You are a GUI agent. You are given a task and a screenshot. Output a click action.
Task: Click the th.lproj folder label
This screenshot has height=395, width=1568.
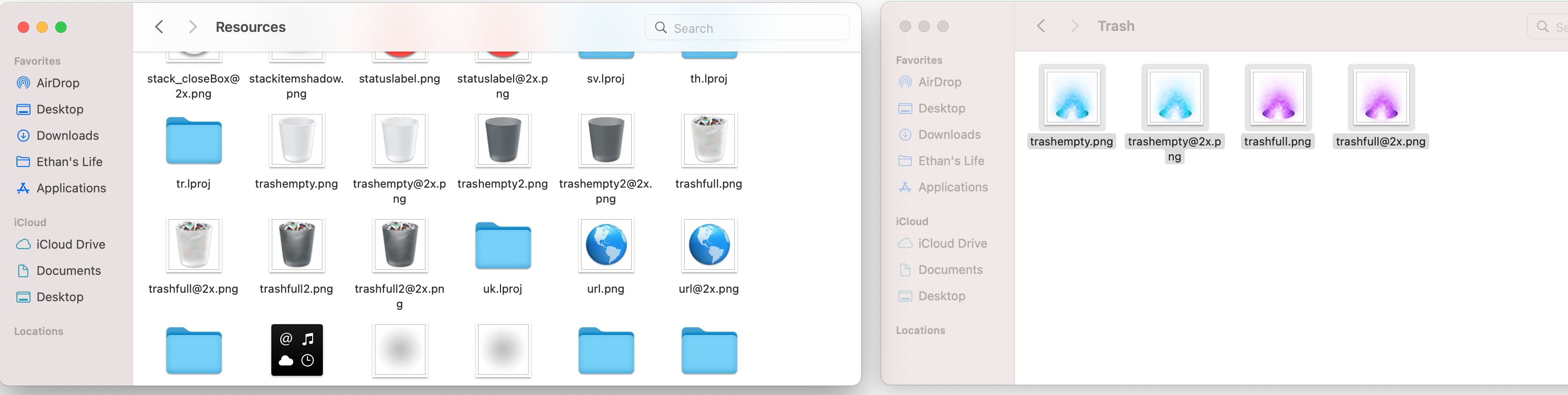(x=709, y=79)
